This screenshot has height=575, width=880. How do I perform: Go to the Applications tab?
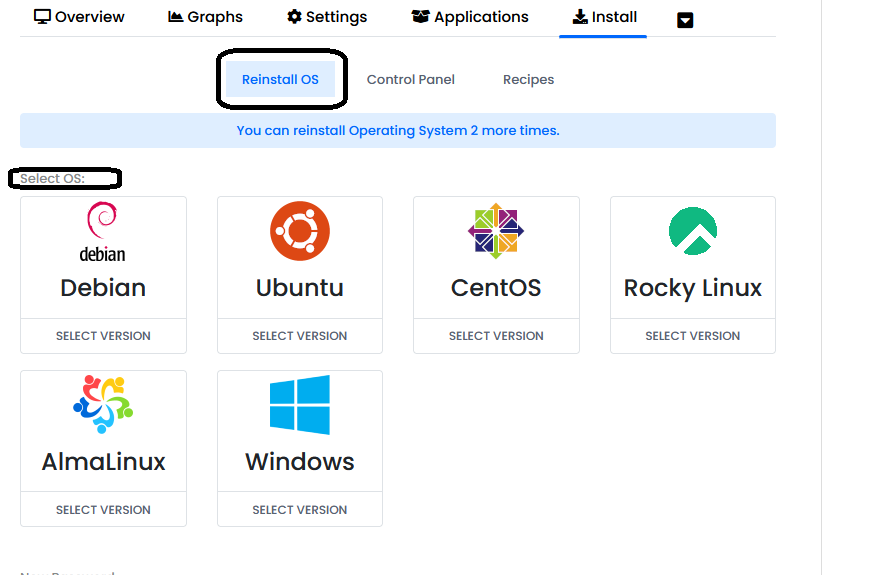(470, 17)
